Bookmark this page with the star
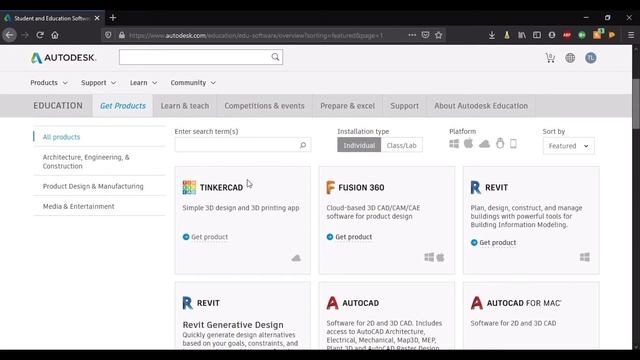Image resolution: width=640 pixels, height=360 pixels. click(x=438, y=35)
